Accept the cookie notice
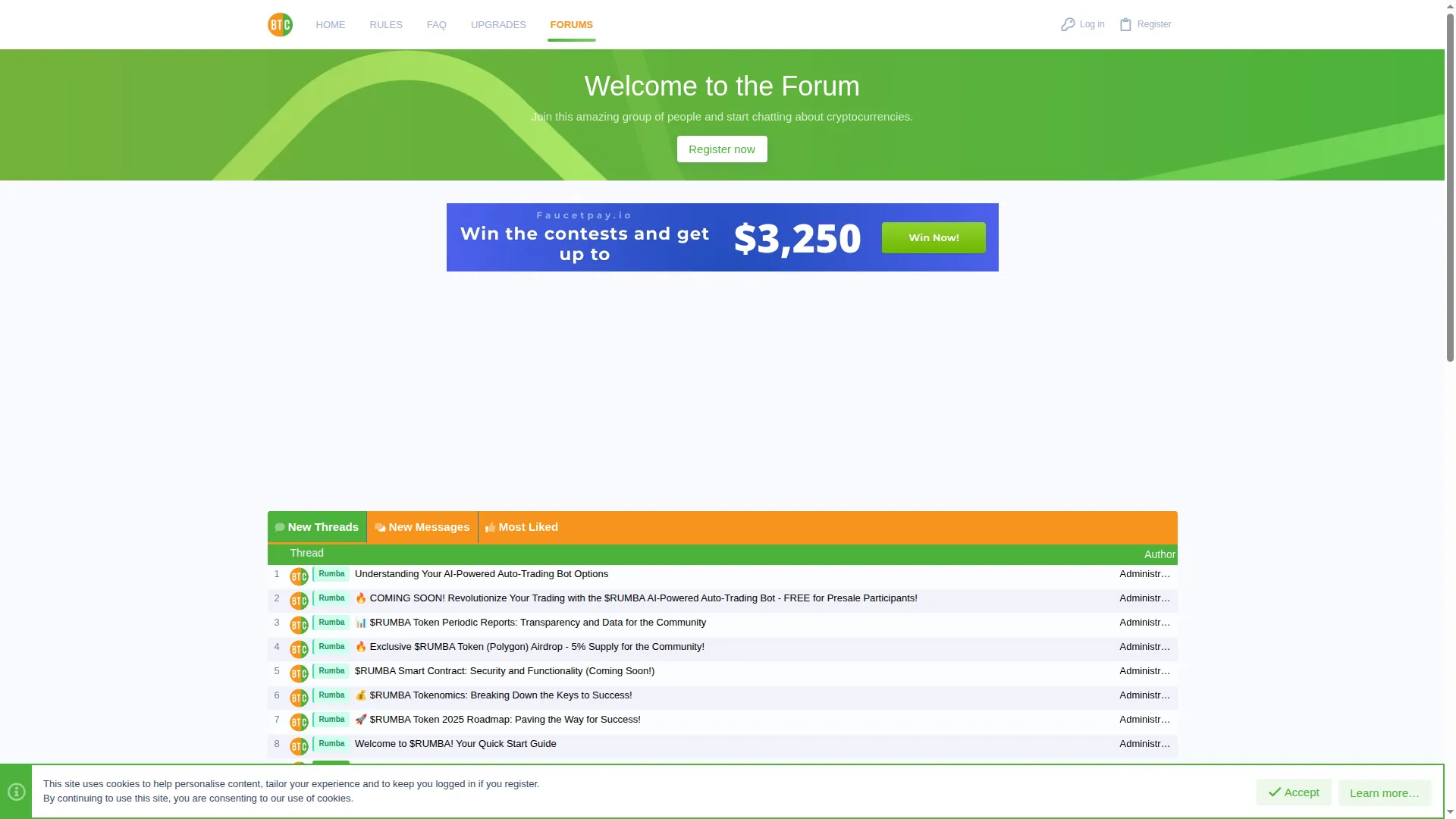Screen dimensions: 1456x819 pyautogui.click(x=1294, y=792)
